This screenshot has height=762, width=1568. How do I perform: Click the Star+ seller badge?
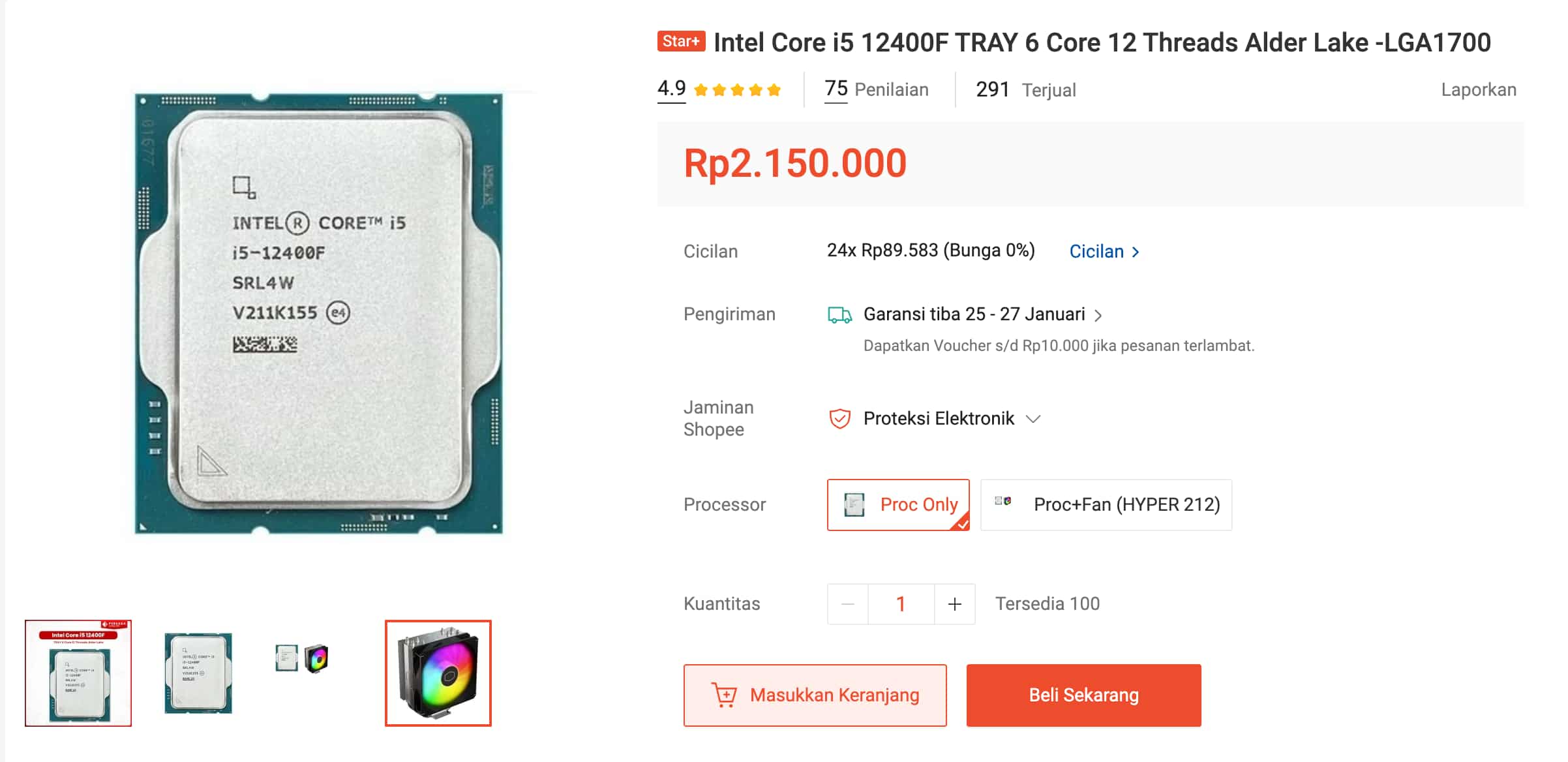681,42
